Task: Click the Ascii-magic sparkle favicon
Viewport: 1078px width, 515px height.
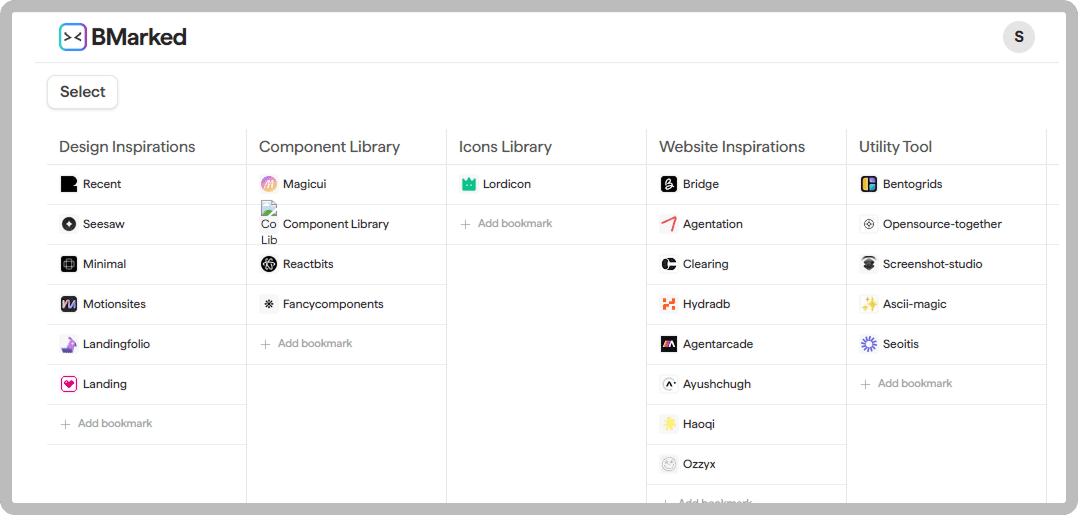Action: [869, 304]
